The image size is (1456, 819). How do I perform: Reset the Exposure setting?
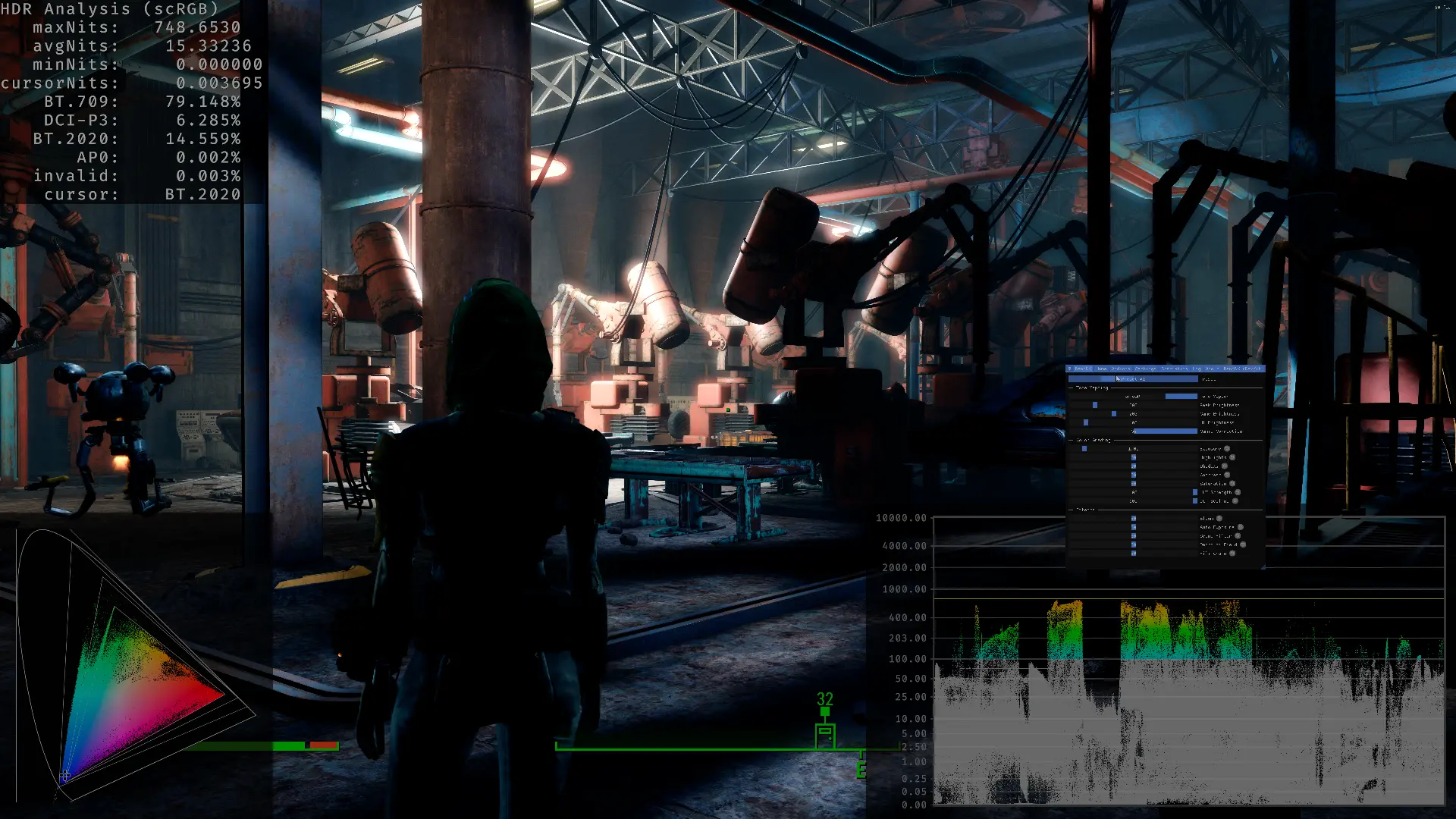(x=1227, y=448)
